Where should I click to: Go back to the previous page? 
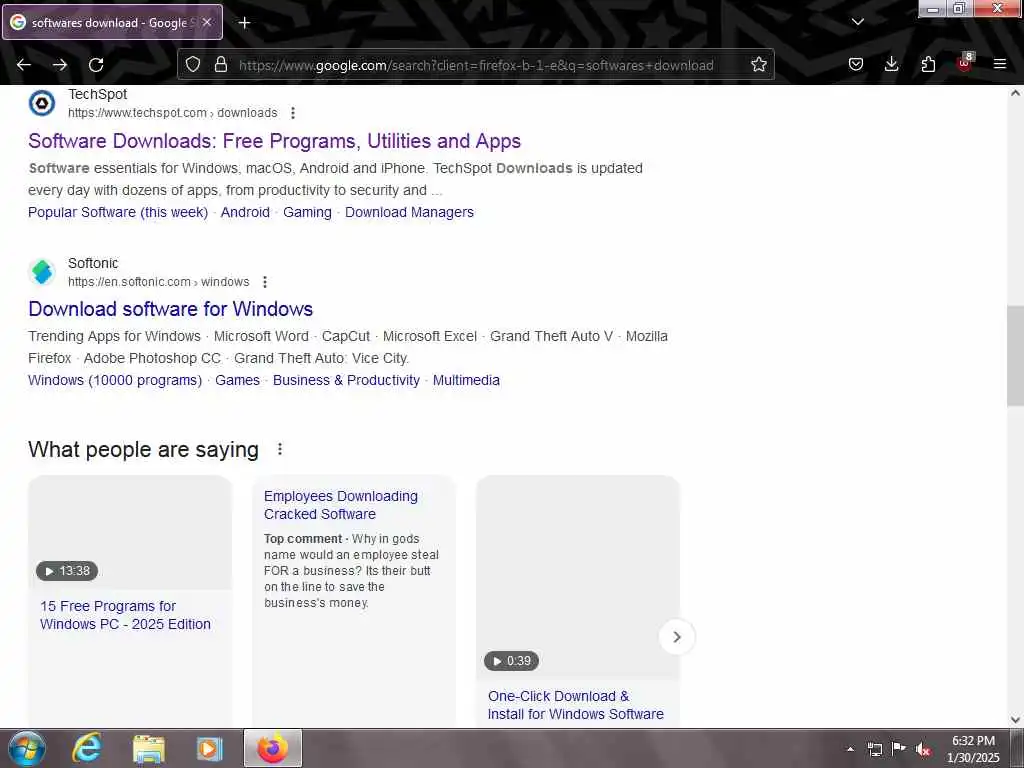[24, 65]
